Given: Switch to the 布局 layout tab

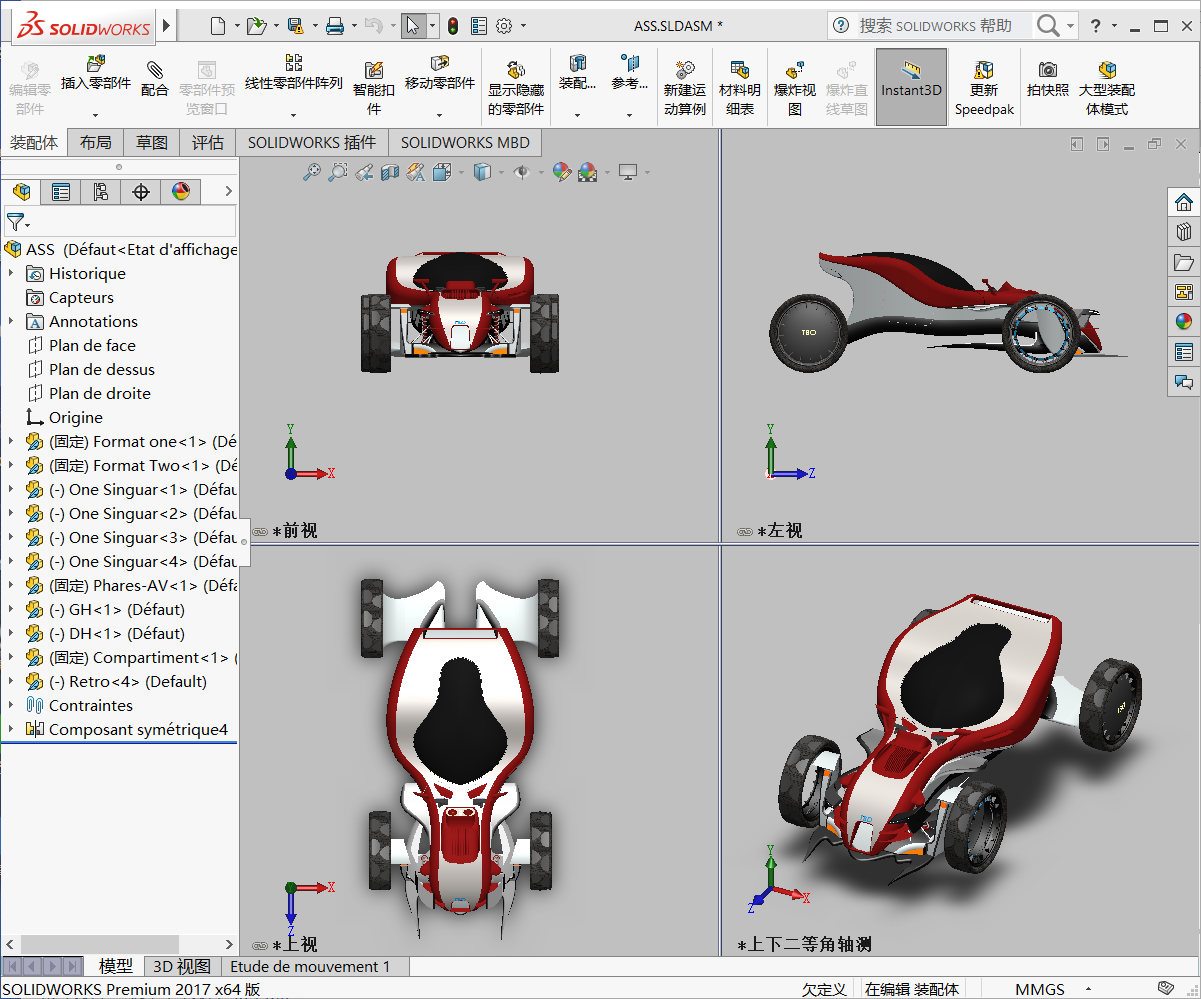Looking at the screenshot, I should [x=96, y=143].
